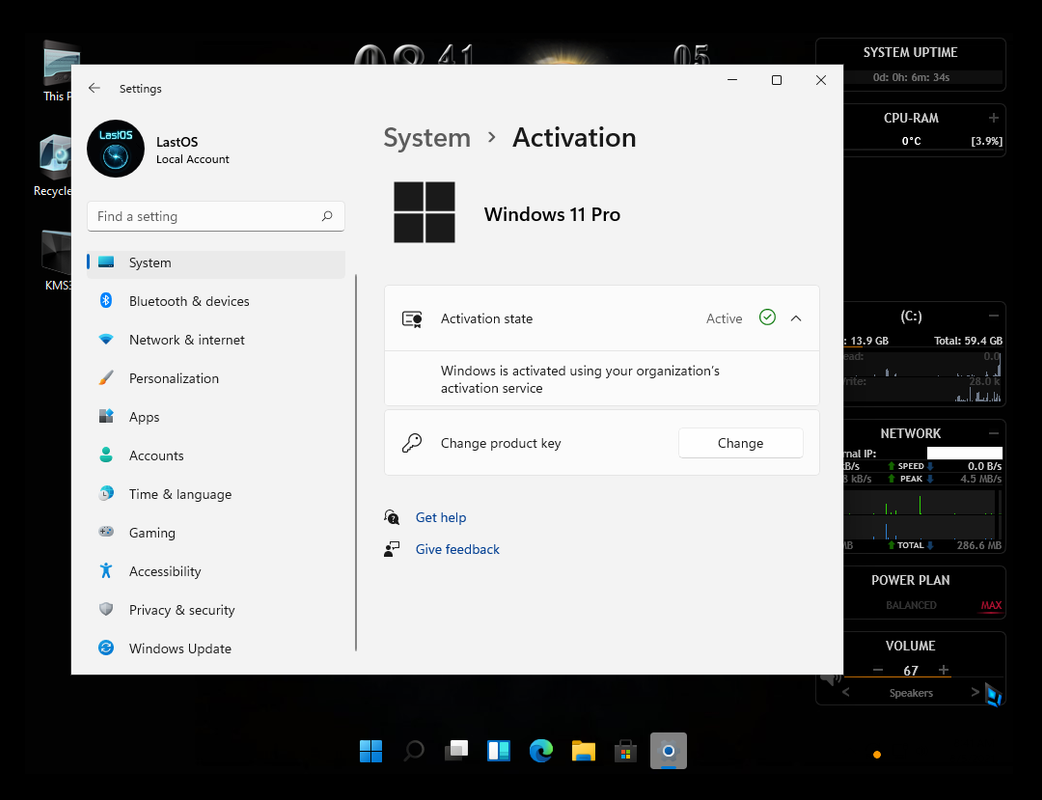This screenshot has width=1042, height=800.
Task: Collapse the (C:) drive widget
Action: pos(993,316)
